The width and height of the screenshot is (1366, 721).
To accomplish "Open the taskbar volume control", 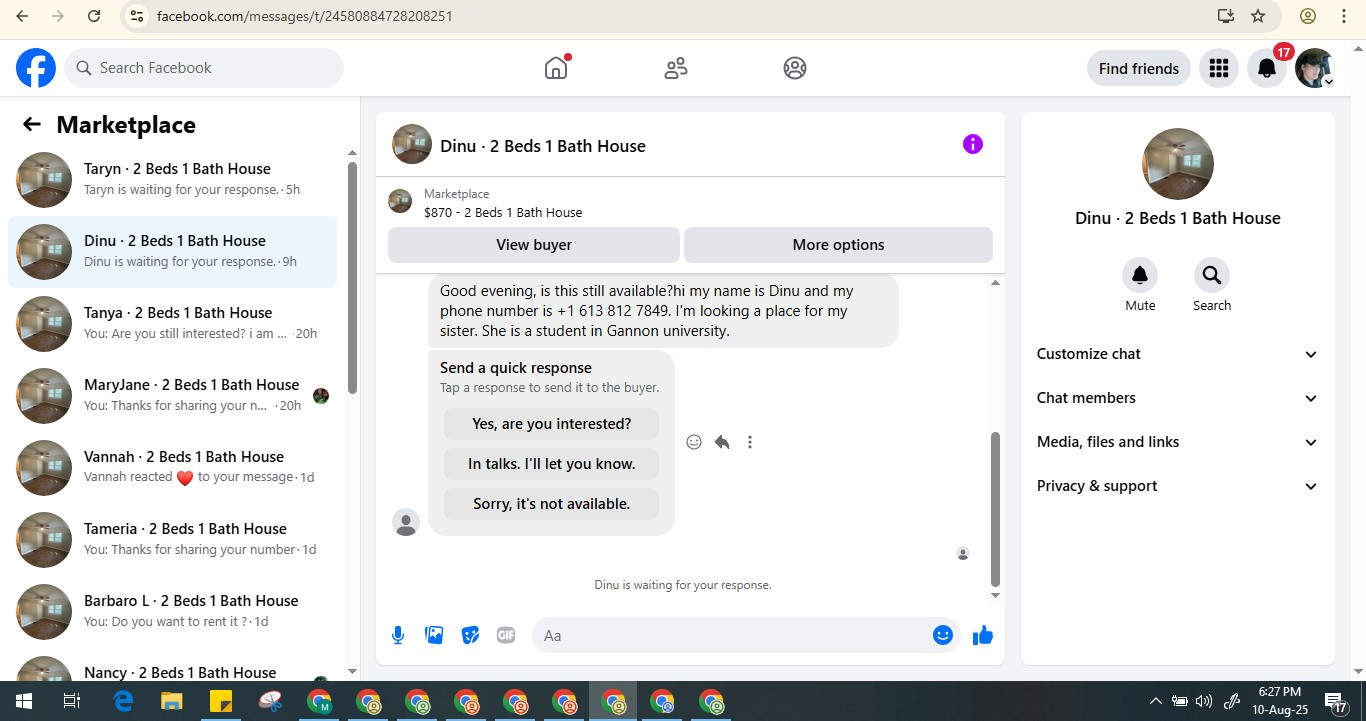I will (x=1204, y=701).
